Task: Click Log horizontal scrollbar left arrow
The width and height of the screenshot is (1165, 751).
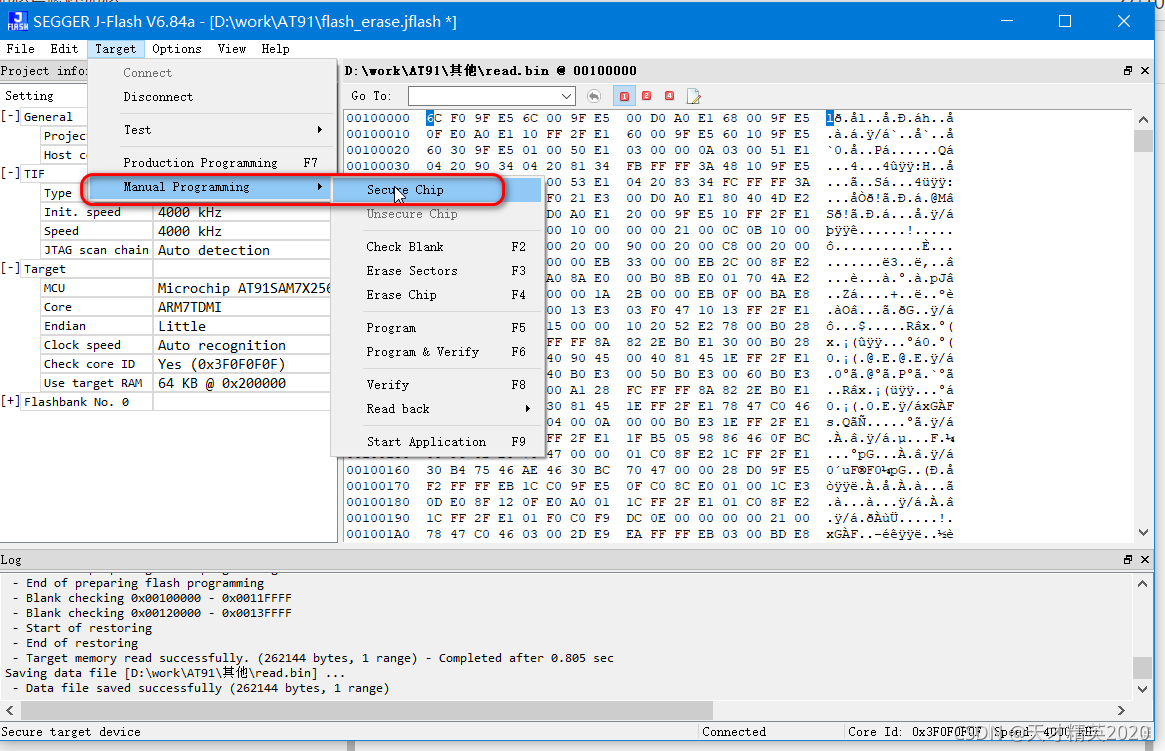Action: (10, 710)
